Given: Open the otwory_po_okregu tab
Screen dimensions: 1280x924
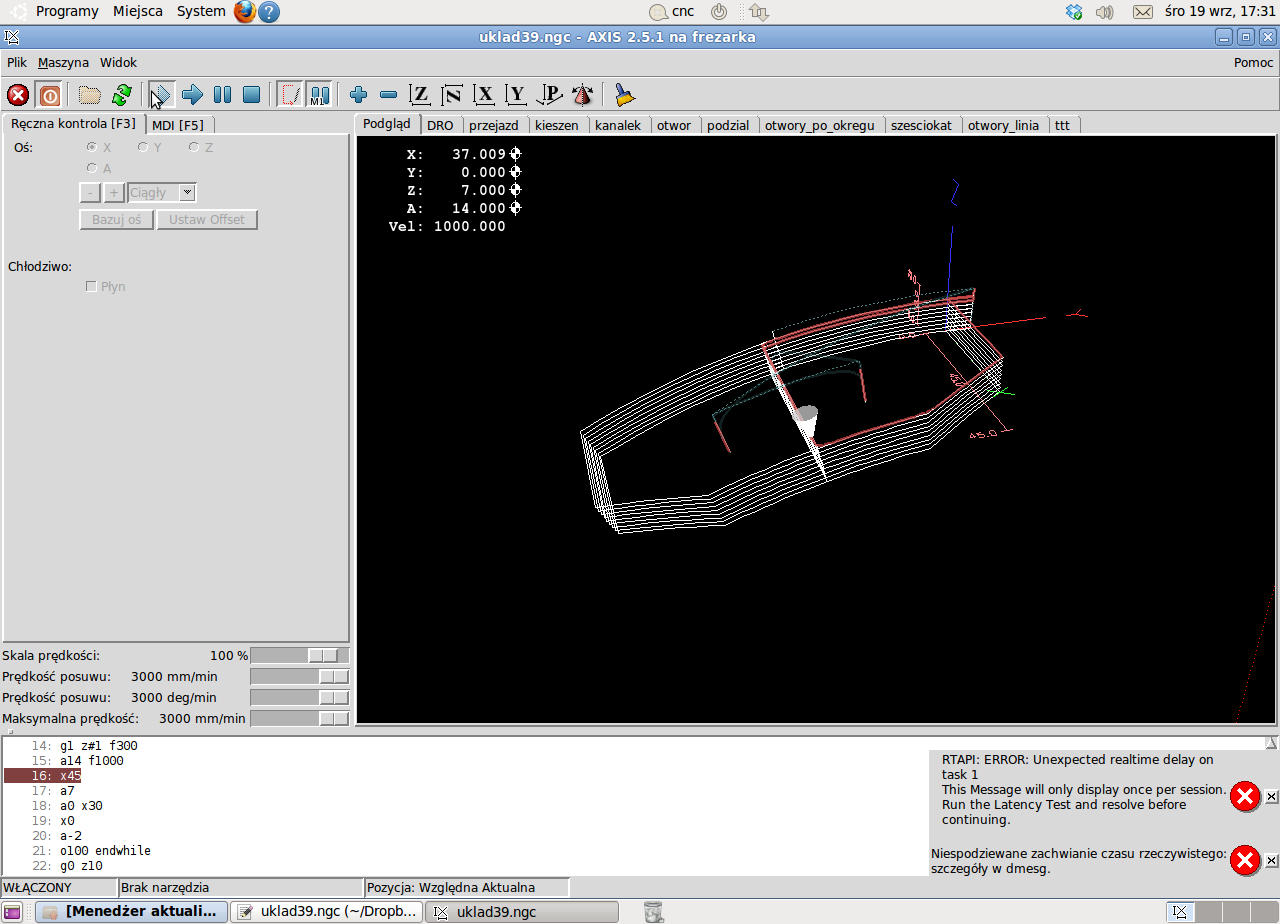Looking at the screenshot, I should [820, 125].
